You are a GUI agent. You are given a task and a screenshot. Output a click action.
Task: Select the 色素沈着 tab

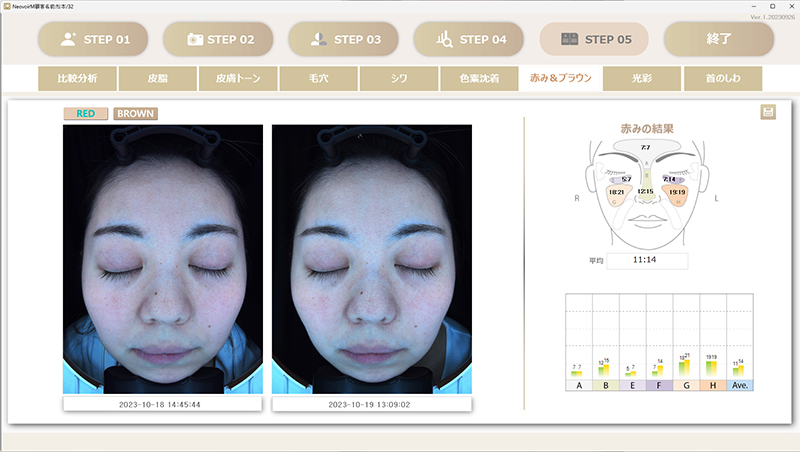(479, 79)
